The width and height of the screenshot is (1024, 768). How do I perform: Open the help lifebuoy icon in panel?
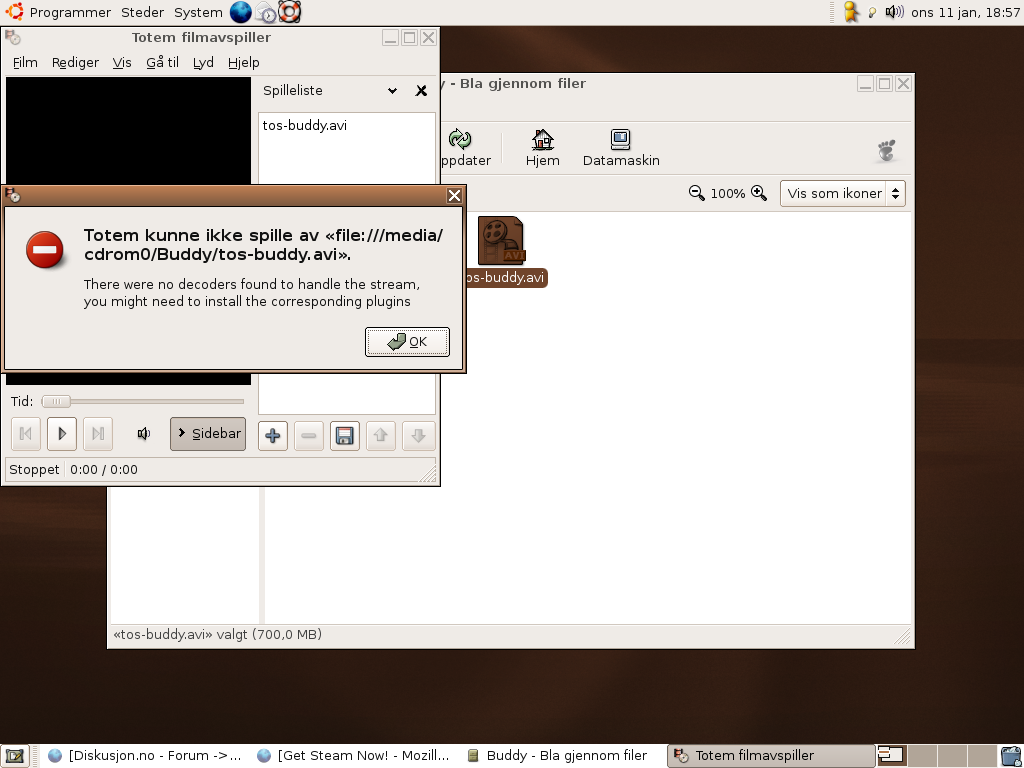(289, 12)
